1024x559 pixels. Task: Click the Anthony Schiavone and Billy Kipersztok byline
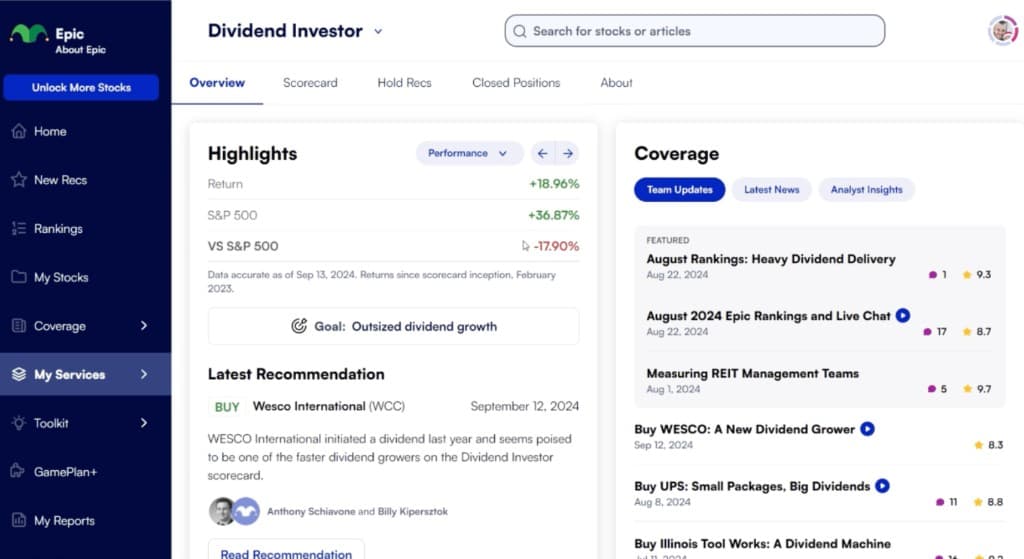pyautogui.click(x=357, y=511)
